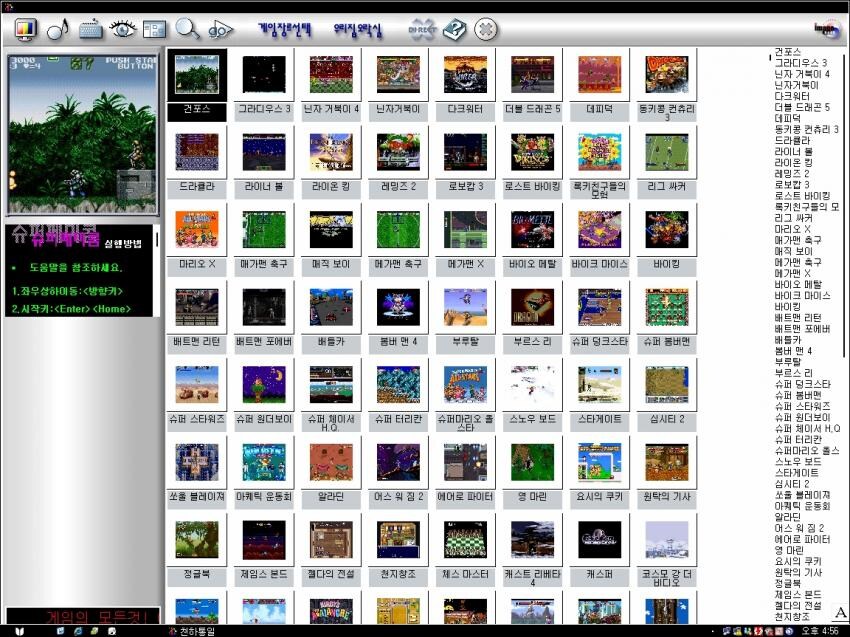Pick the 체스 마스터 thumbnail

click(465, 539)
